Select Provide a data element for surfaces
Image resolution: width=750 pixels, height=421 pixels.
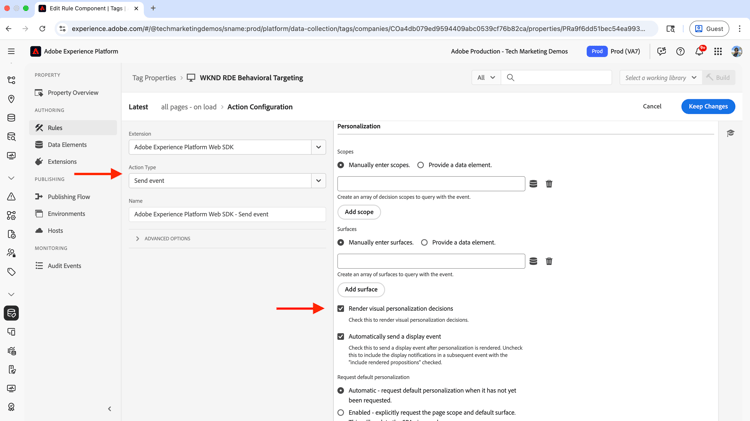(x=424, y=243)
